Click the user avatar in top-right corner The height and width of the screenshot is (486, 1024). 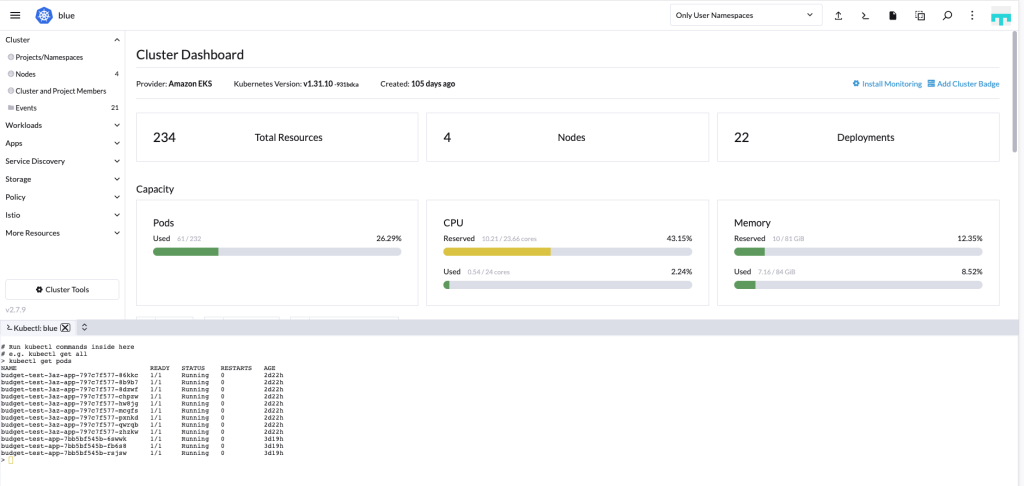1001,16
